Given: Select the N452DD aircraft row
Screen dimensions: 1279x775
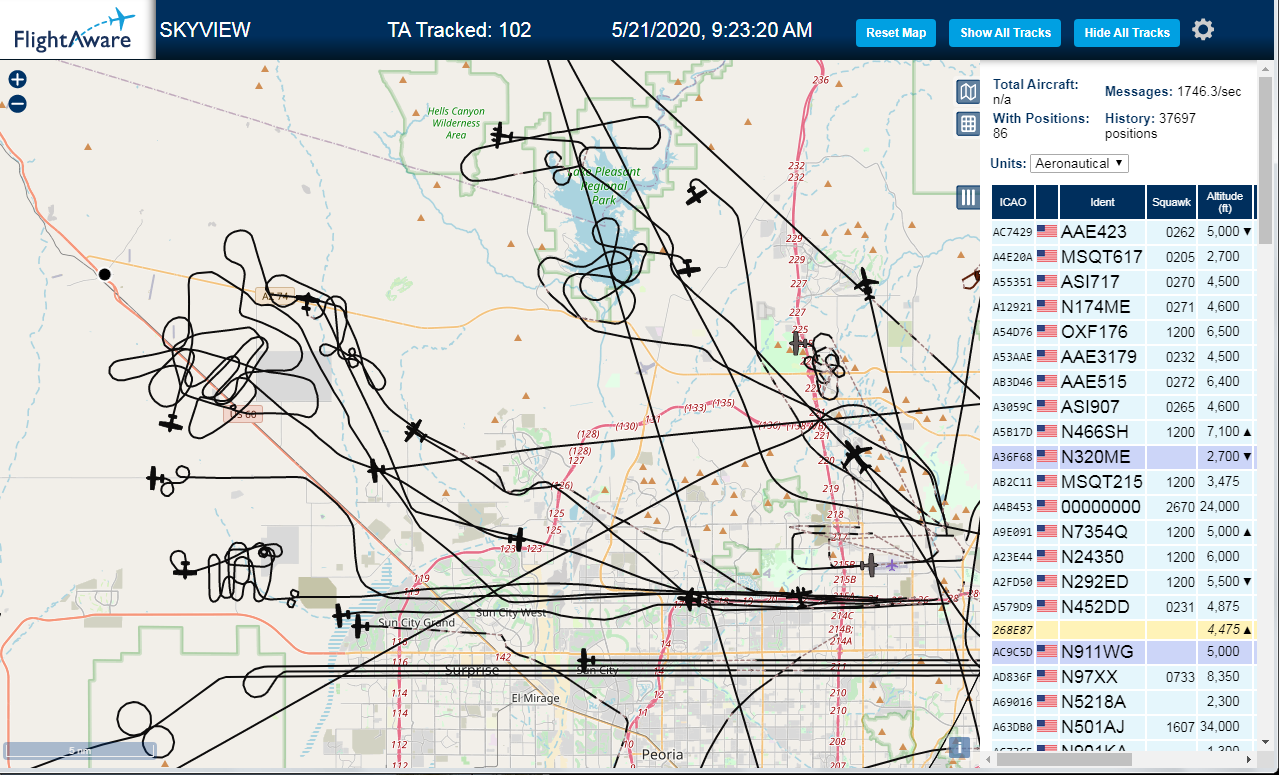Looking at the screenshot, I should (x=1123, y=607).
